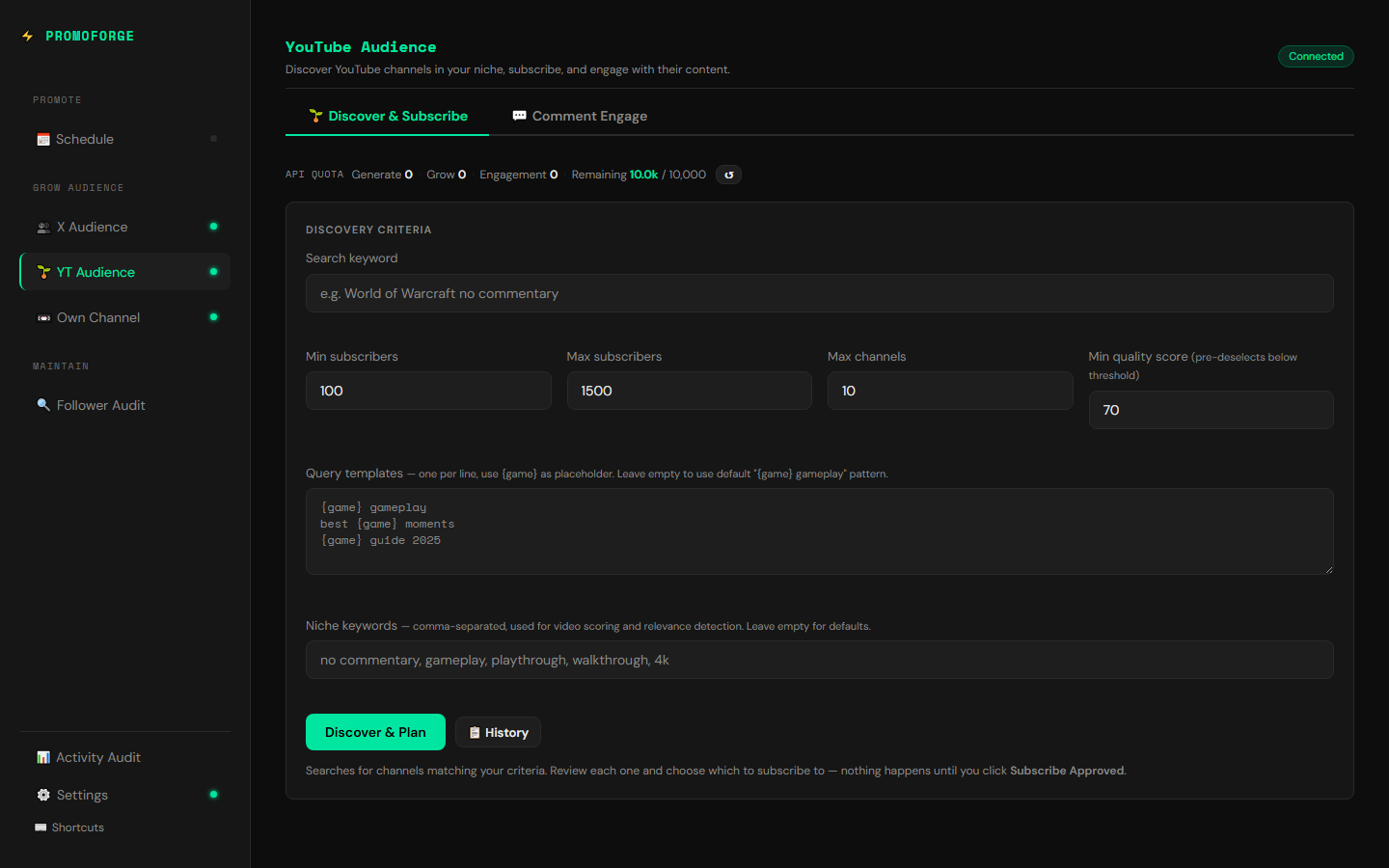The image size is (1389, 868).
Task: Click the Max channels field showing 10
Action: 950,391
